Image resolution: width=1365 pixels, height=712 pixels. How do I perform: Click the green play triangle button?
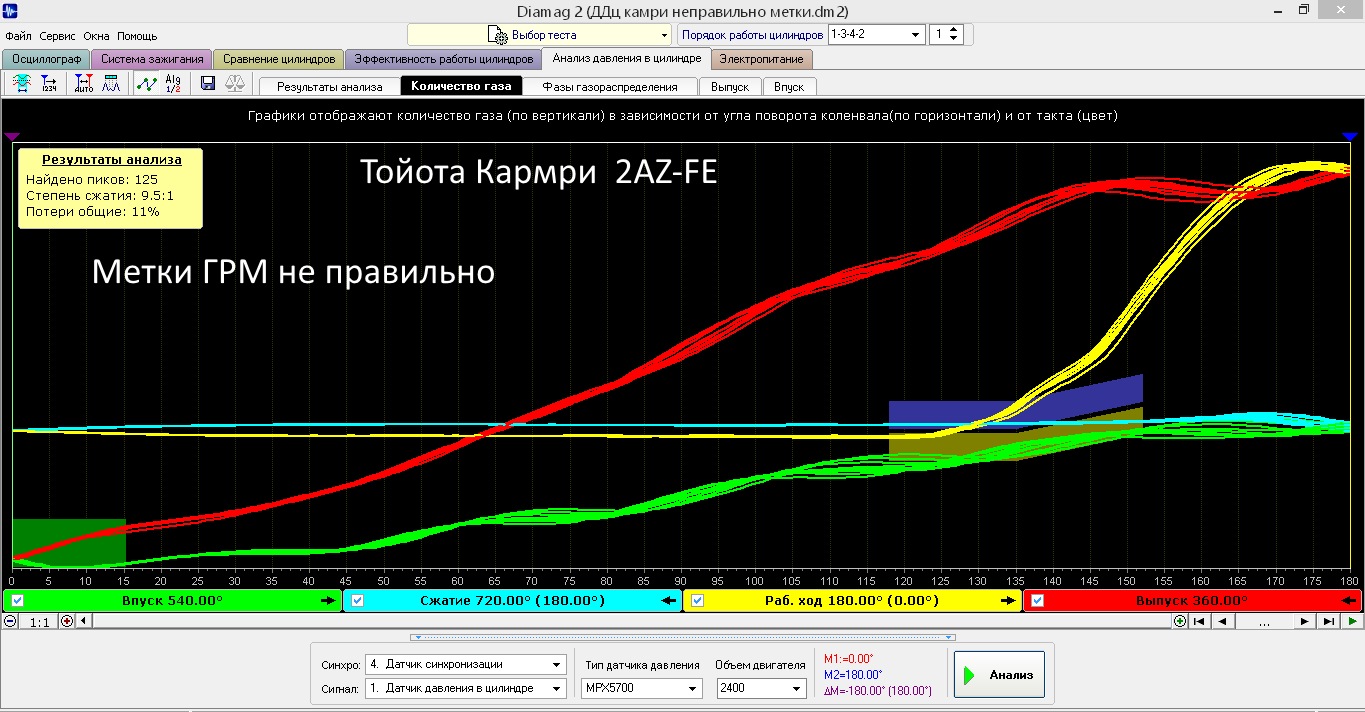[x=1352, y=621]
